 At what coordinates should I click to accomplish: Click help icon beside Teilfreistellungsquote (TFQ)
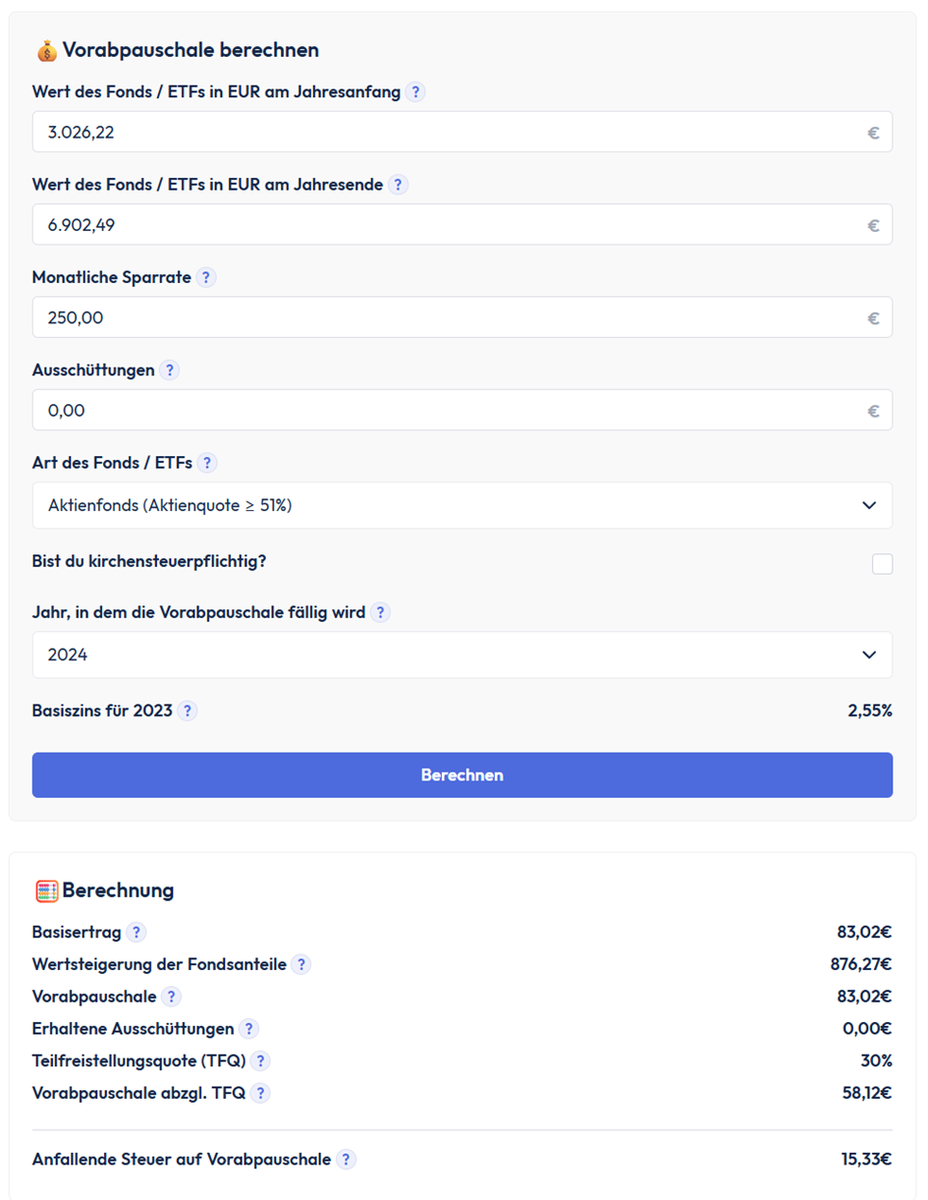pyautogui.click(x=260, y=1061)
